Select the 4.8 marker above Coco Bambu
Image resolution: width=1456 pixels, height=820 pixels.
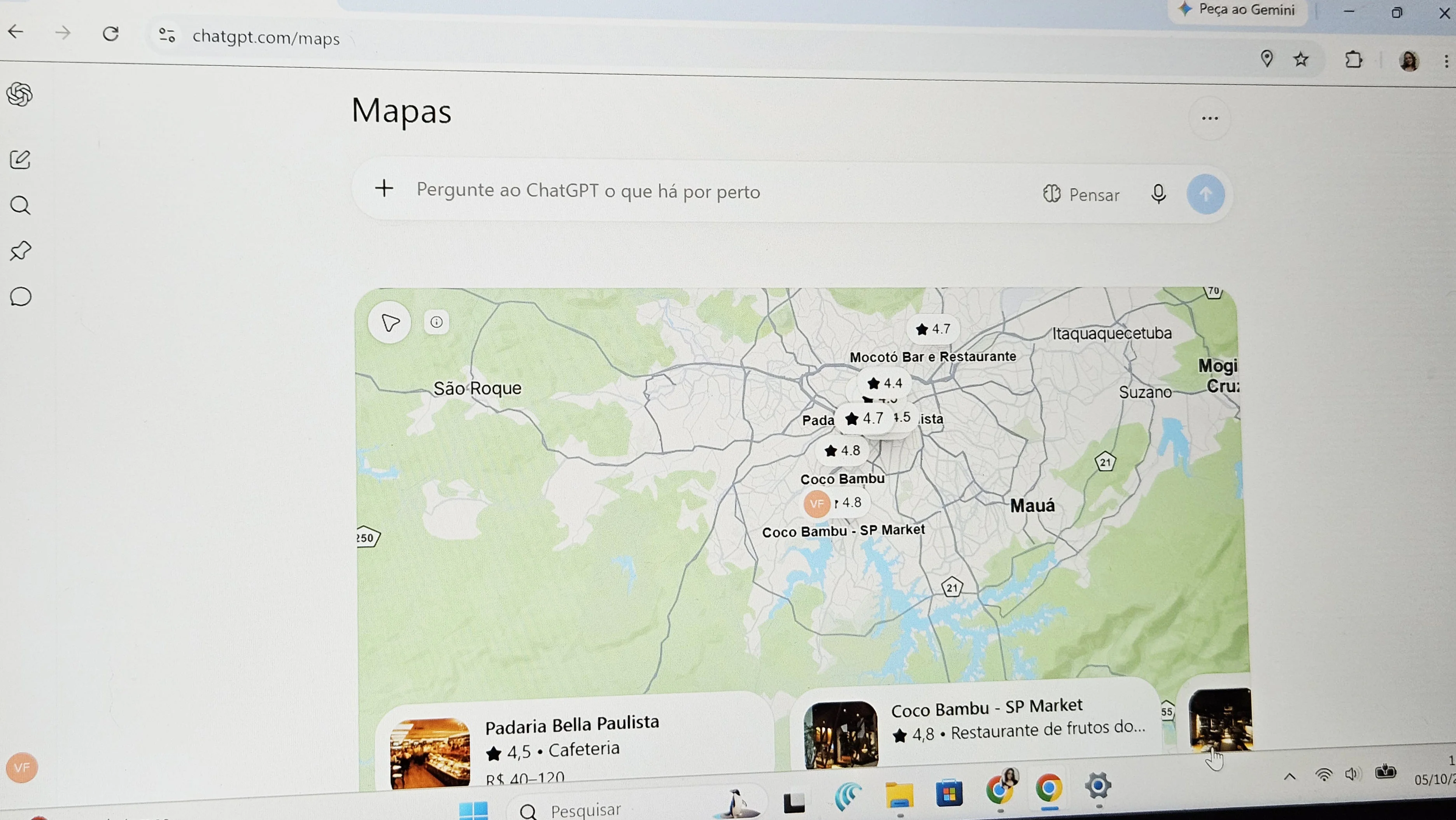842,450
